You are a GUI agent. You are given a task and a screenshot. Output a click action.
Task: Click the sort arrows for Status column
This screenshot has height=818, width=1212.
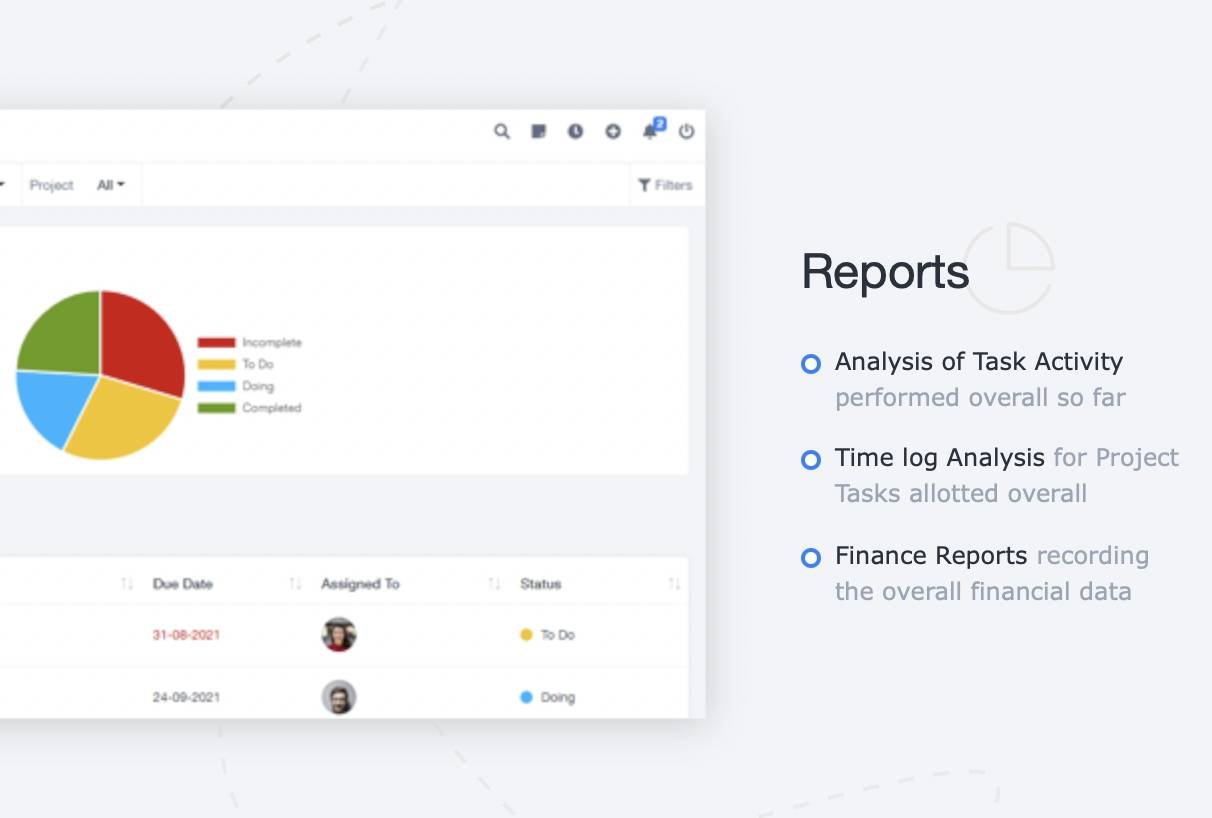(x=674, y=584)
